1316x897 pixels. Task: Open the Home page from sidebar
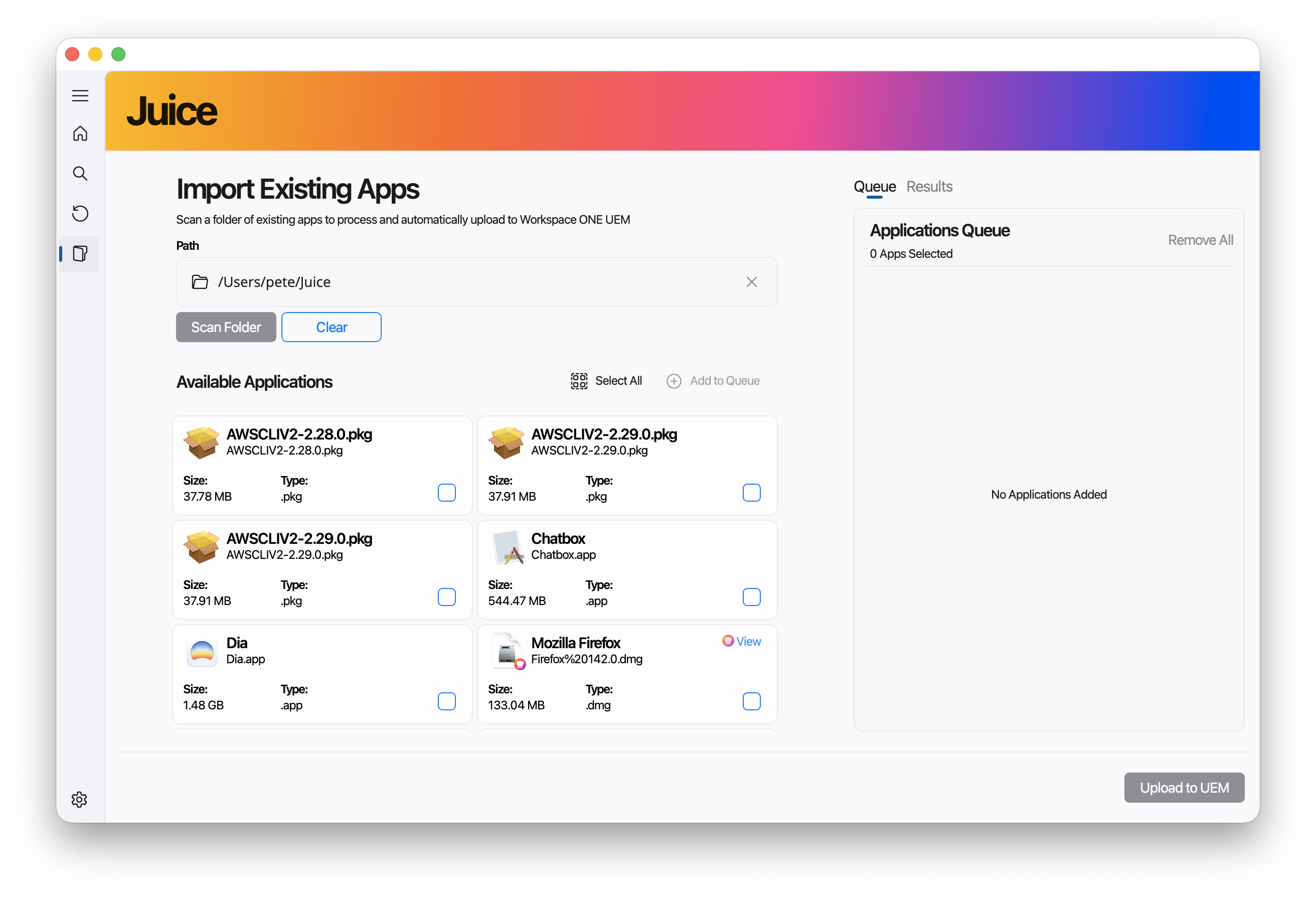point(80,133)
